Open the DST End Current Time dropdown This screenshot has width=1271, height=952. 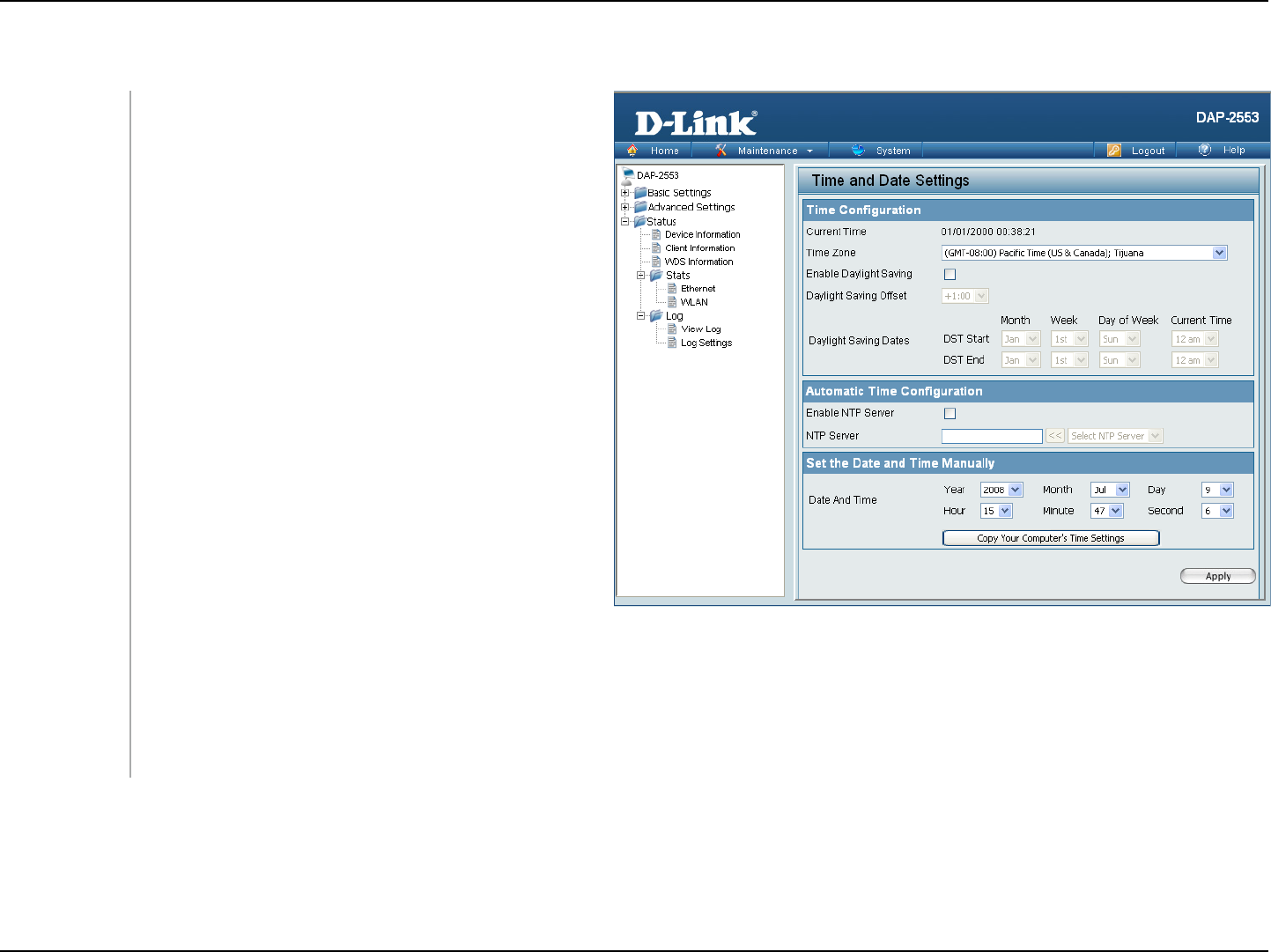point(1195,360)
